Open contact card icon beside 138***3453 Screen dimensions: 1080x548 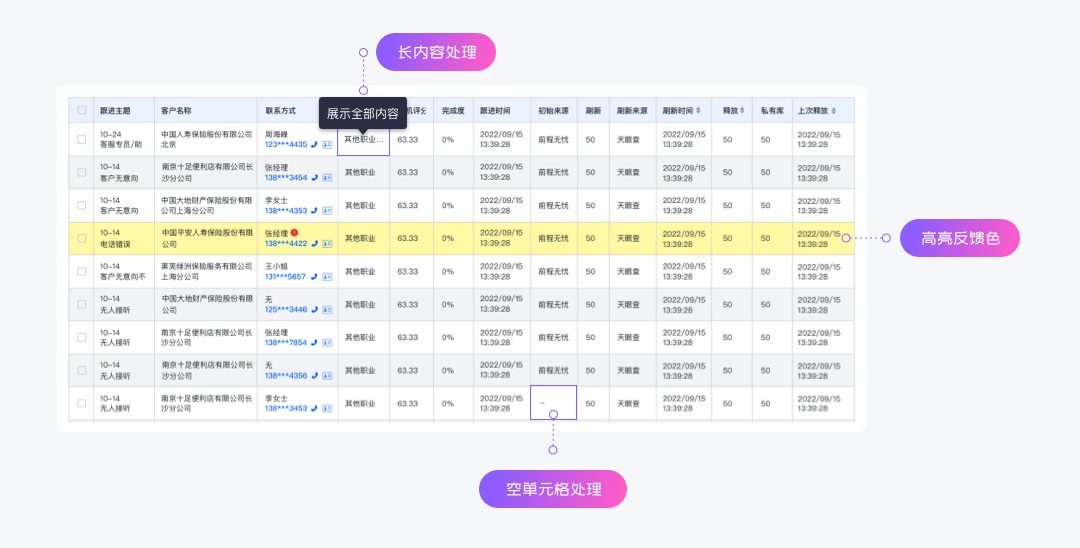click(327, 408)
